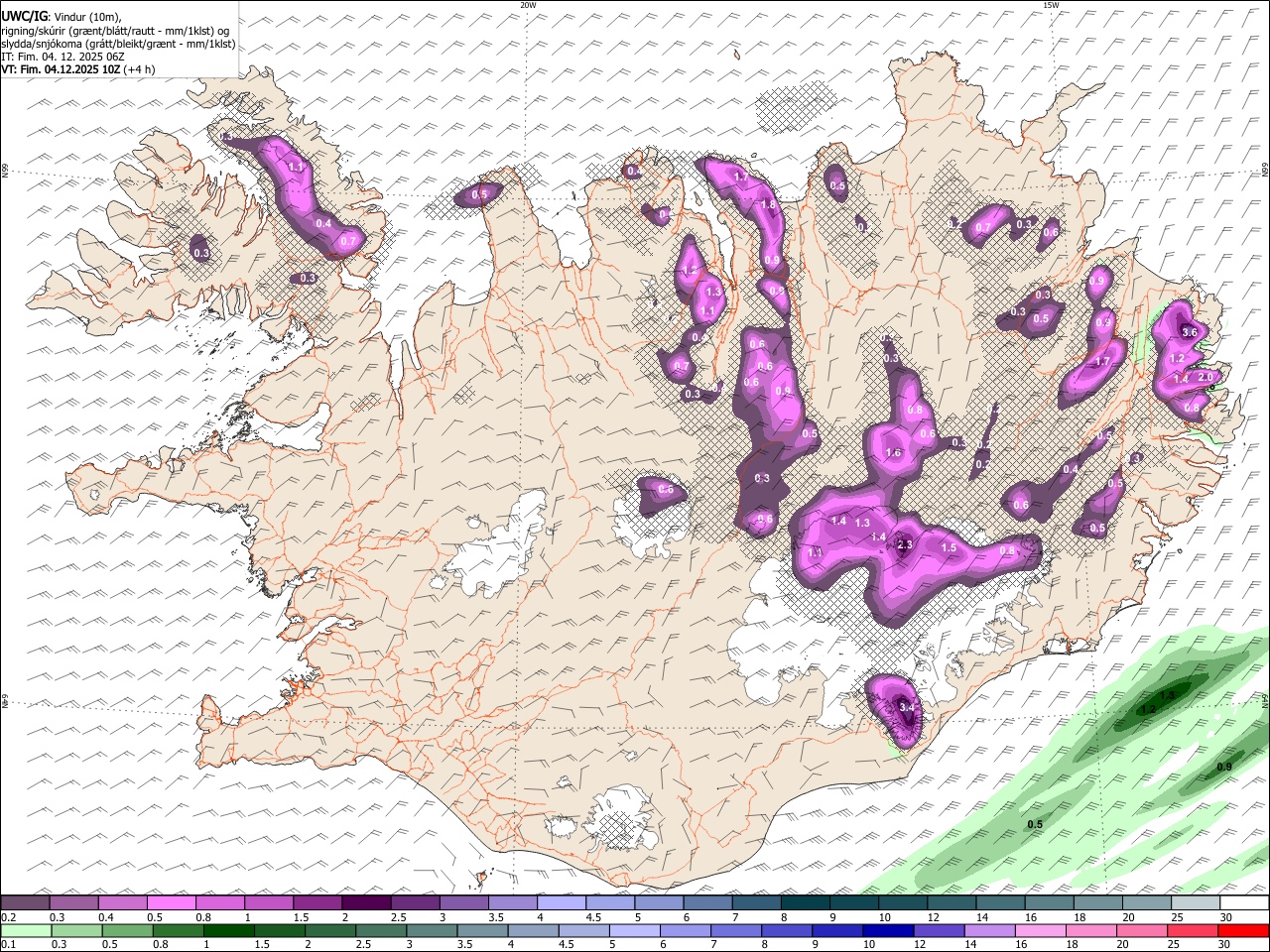Upper legend: pick the 12–14 swatch
The height and width of the screenshot is (952, 1270).
coord(951,903)
